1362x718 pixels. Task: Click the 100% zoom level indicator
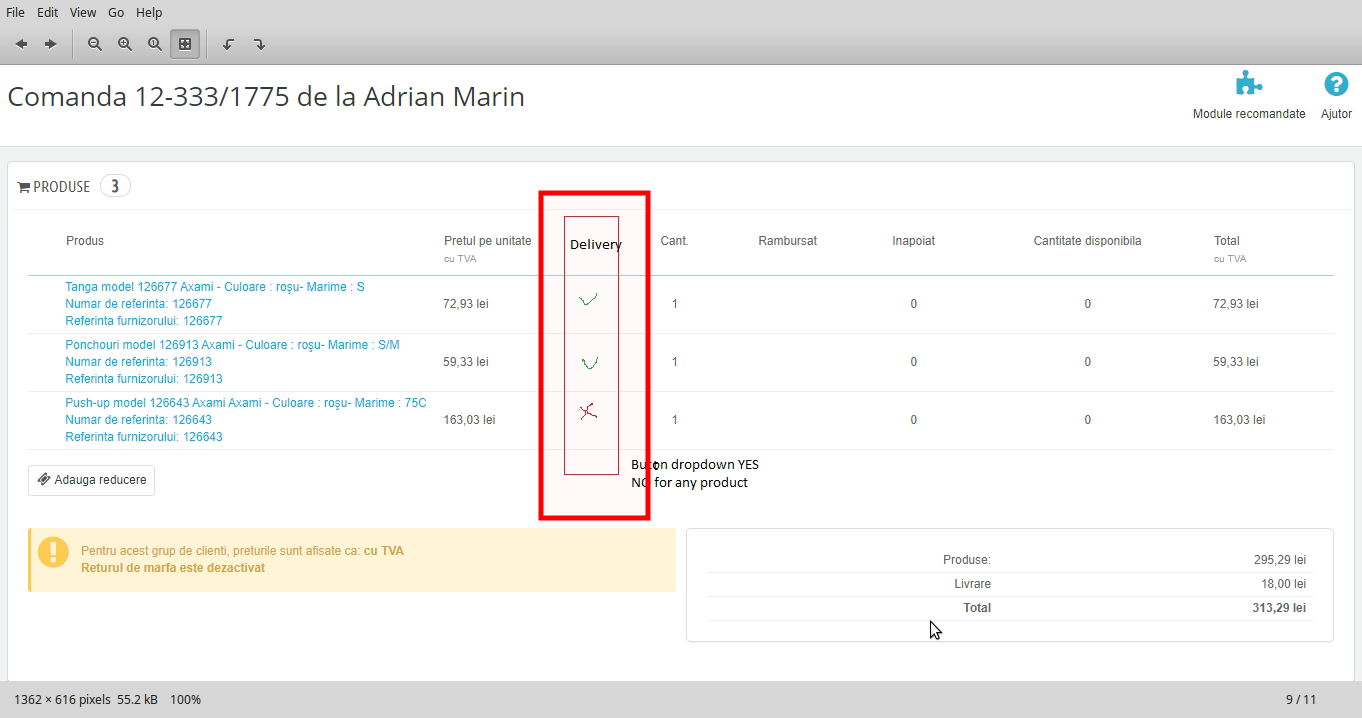point(185,700)
